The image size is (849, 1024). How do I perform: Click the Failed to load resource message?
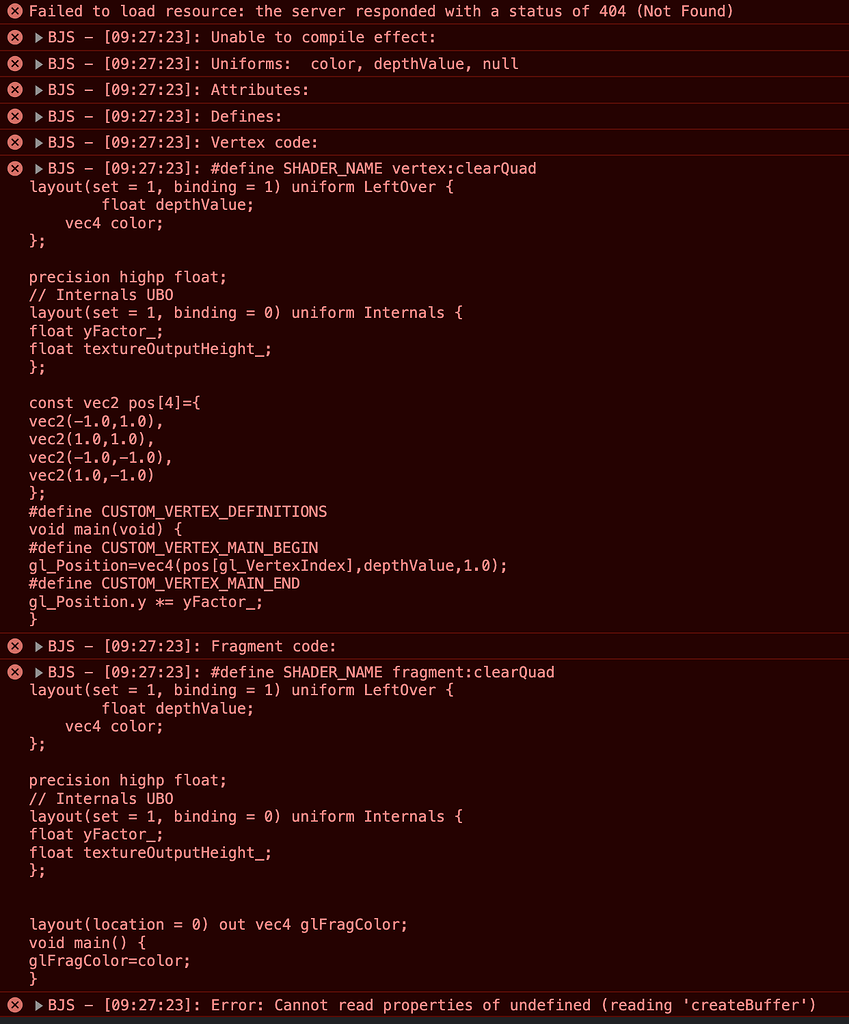pyautogui.click(x=381, y=11)
